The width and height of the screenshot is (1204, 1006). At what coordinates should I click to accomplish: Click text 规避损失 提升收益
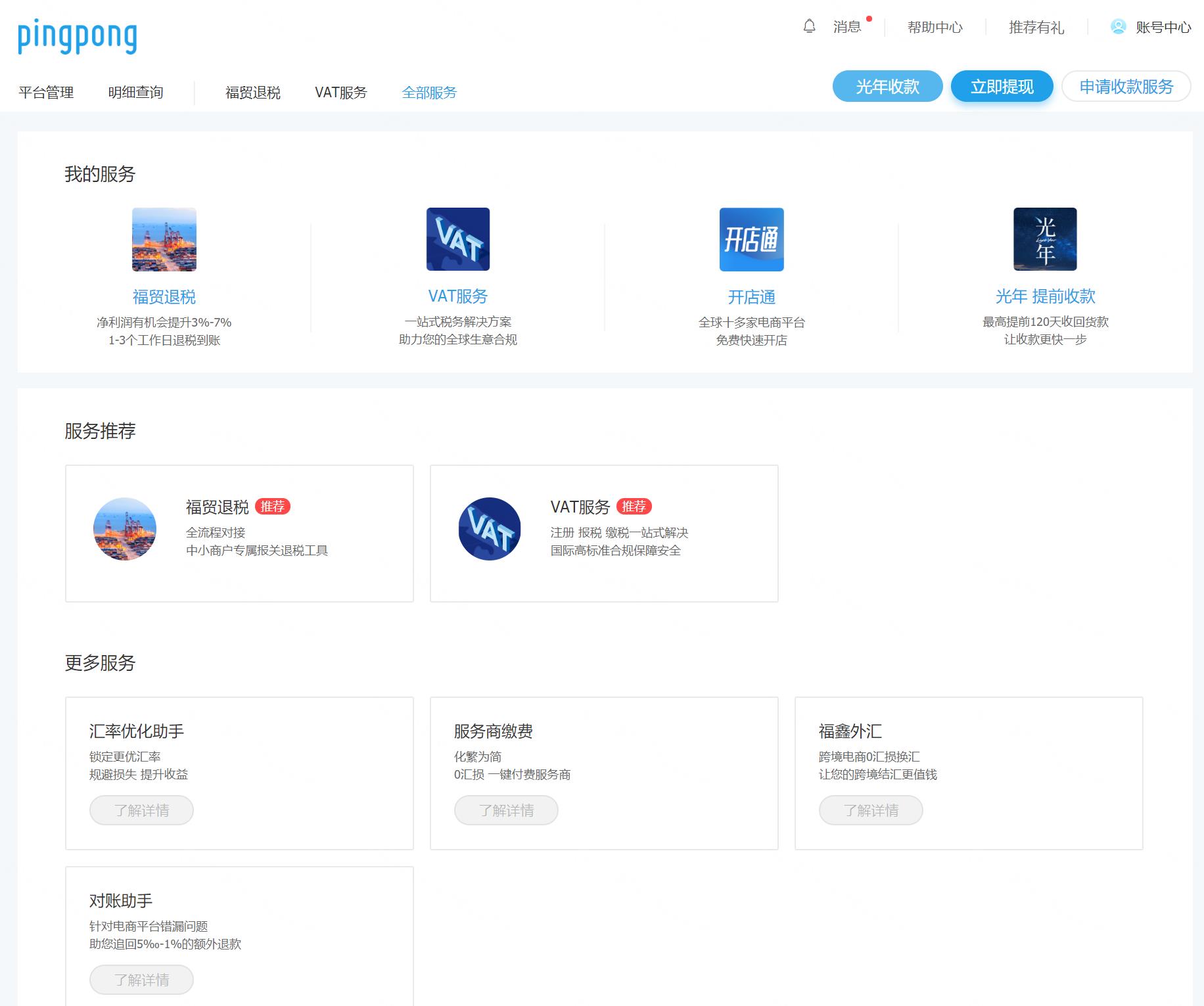pos(139,775)
